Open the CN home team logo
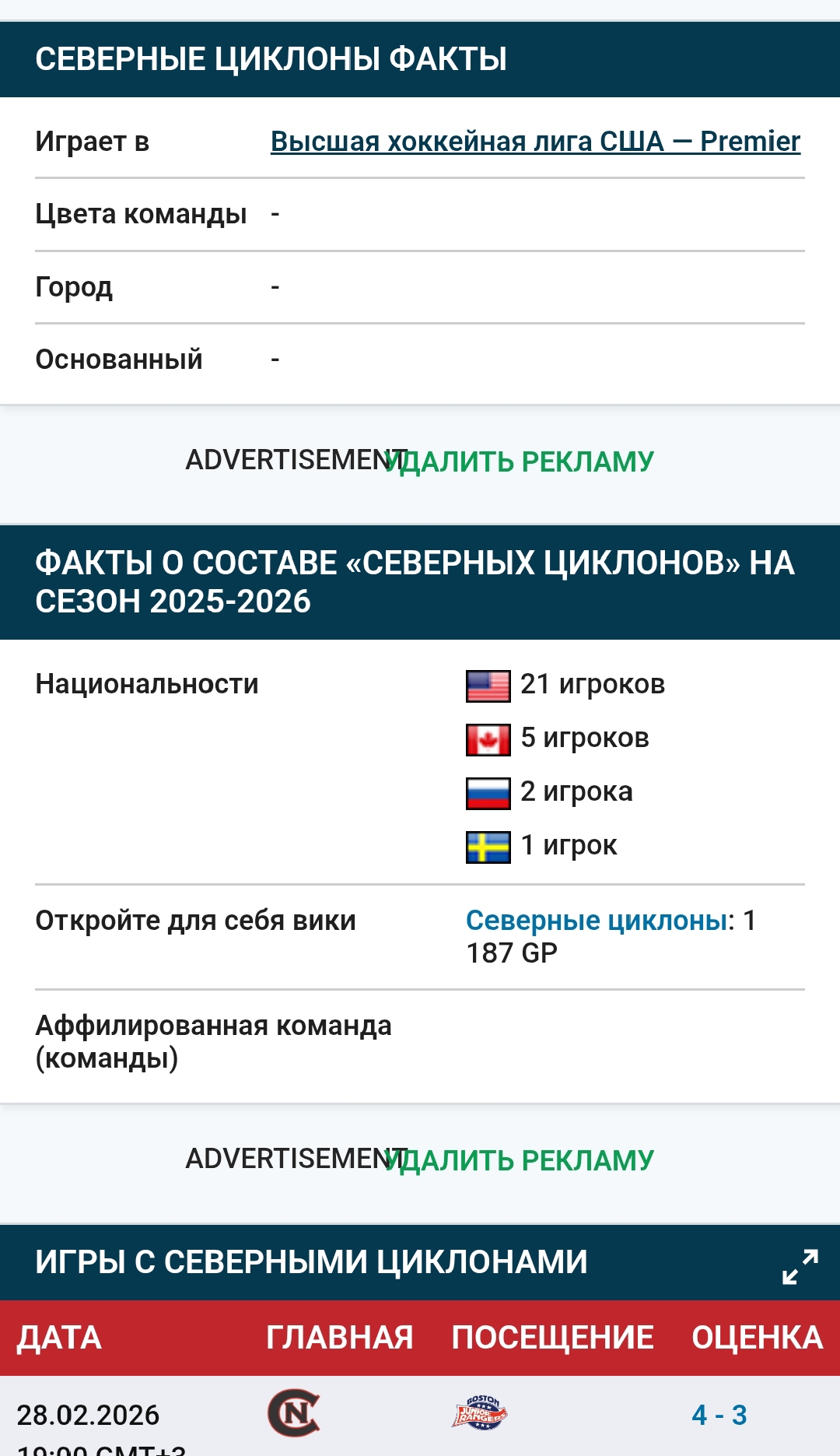Viewport: 840px width, 1456px height. [x=294, y=1413]
